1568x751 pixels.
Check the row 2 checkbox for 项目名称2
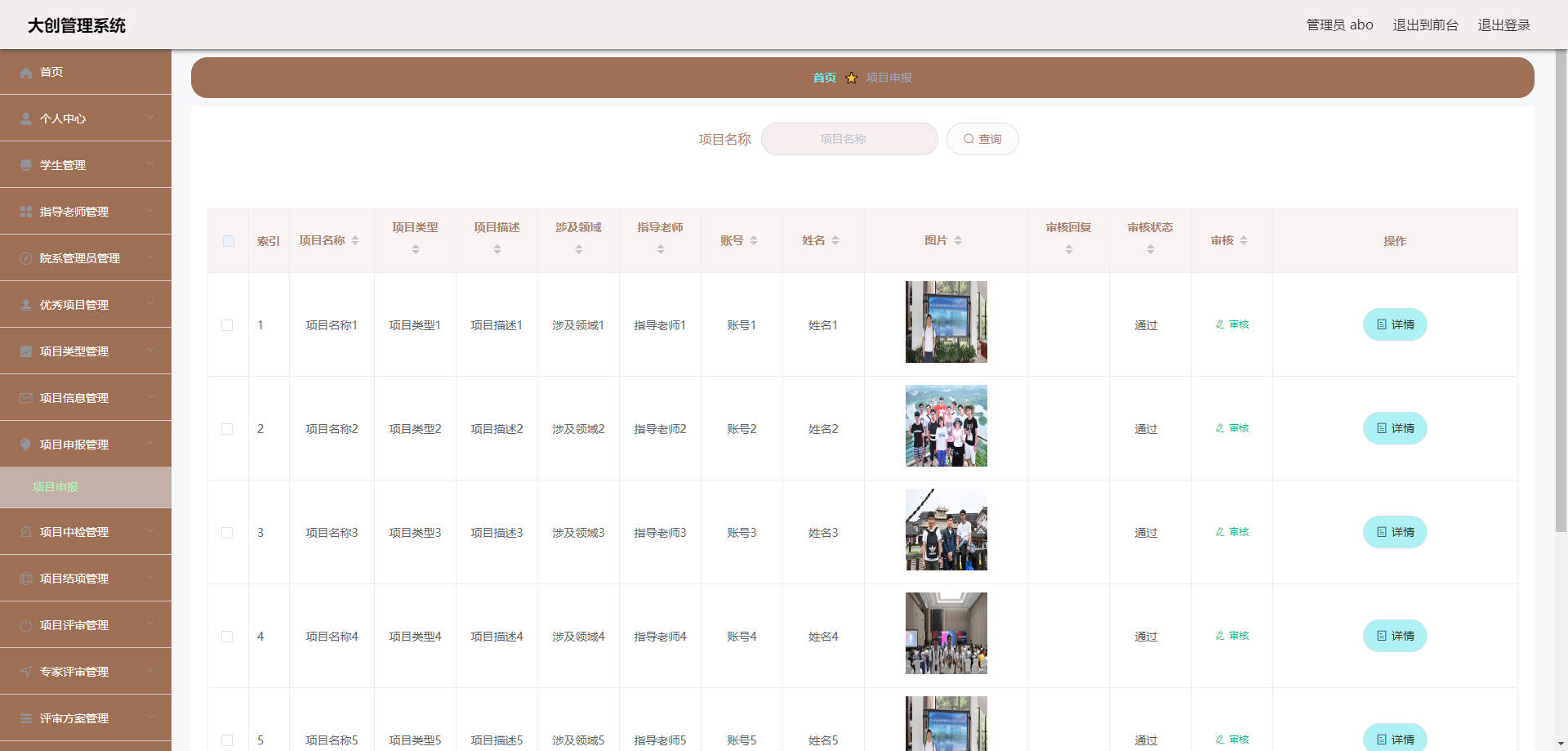click(x=227, y=430)
